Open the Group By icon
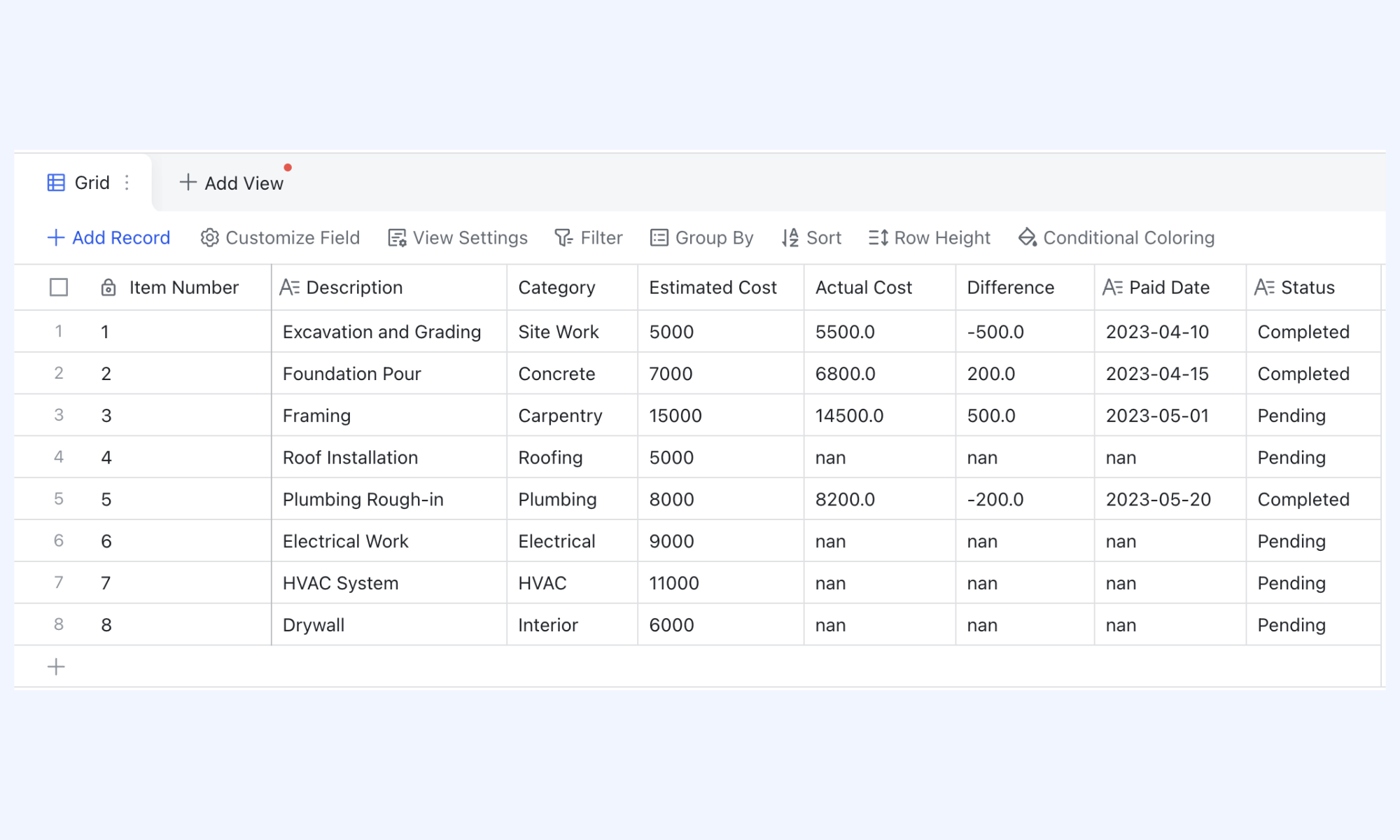Screen dimensions: 1400x840 [x=659, y=238]
